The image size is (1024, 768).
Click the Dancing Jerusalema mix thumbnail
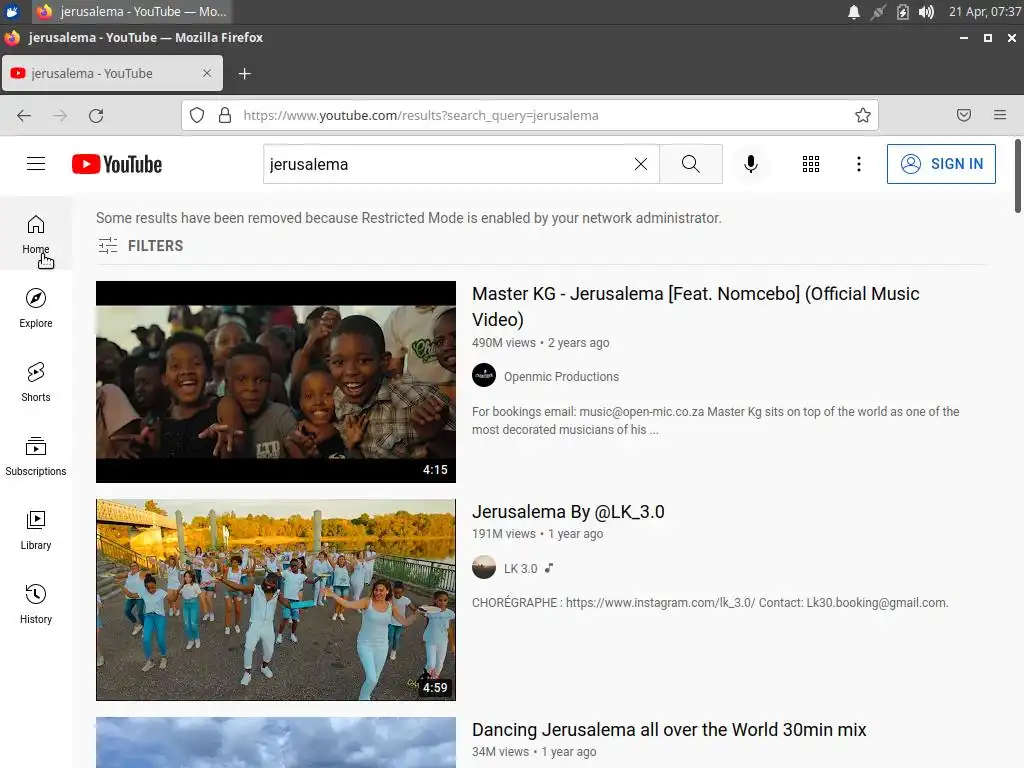click(x=276, y=743)
